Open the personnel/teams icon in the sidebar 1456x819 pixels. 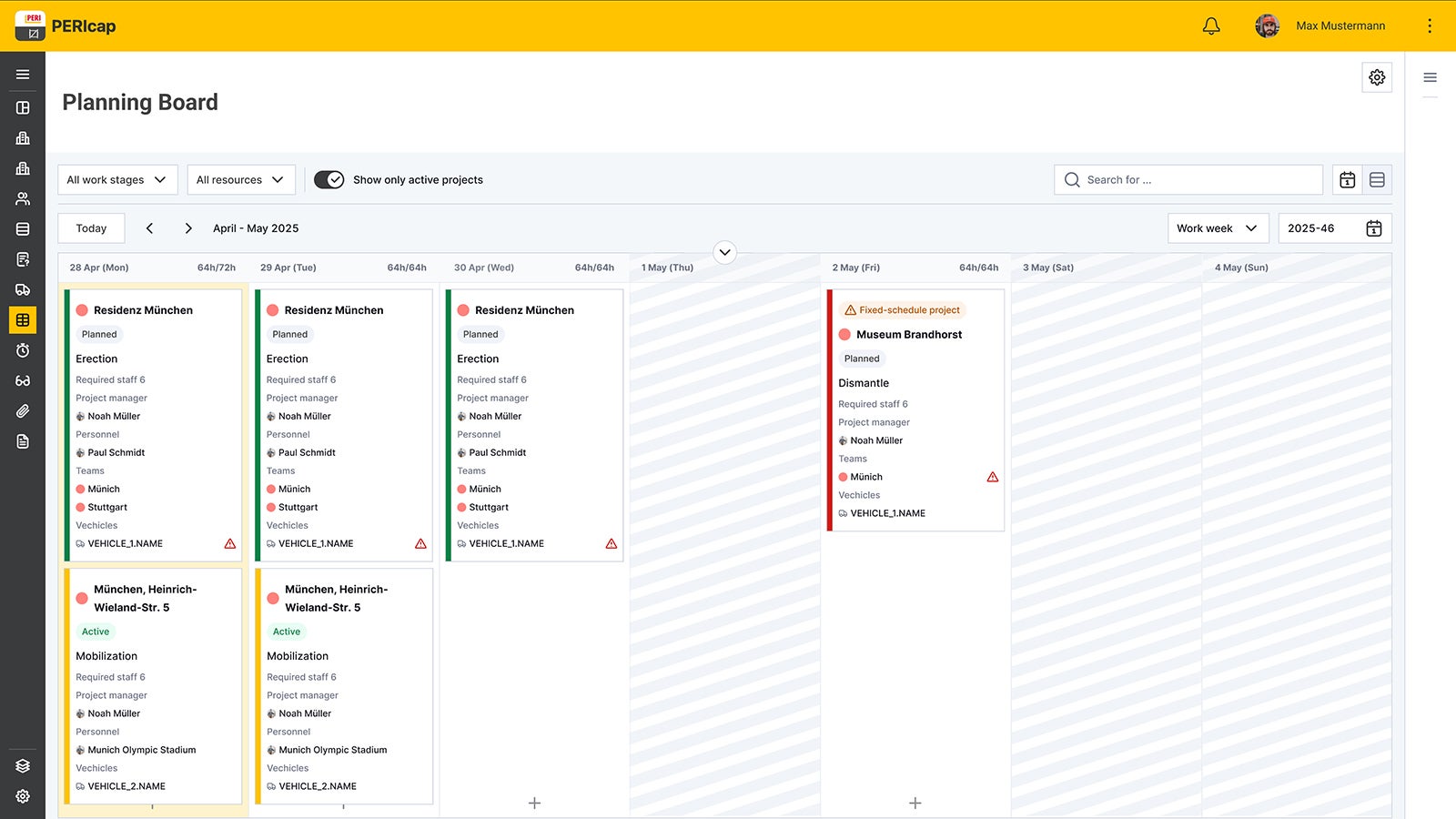(x=23, y=197)
